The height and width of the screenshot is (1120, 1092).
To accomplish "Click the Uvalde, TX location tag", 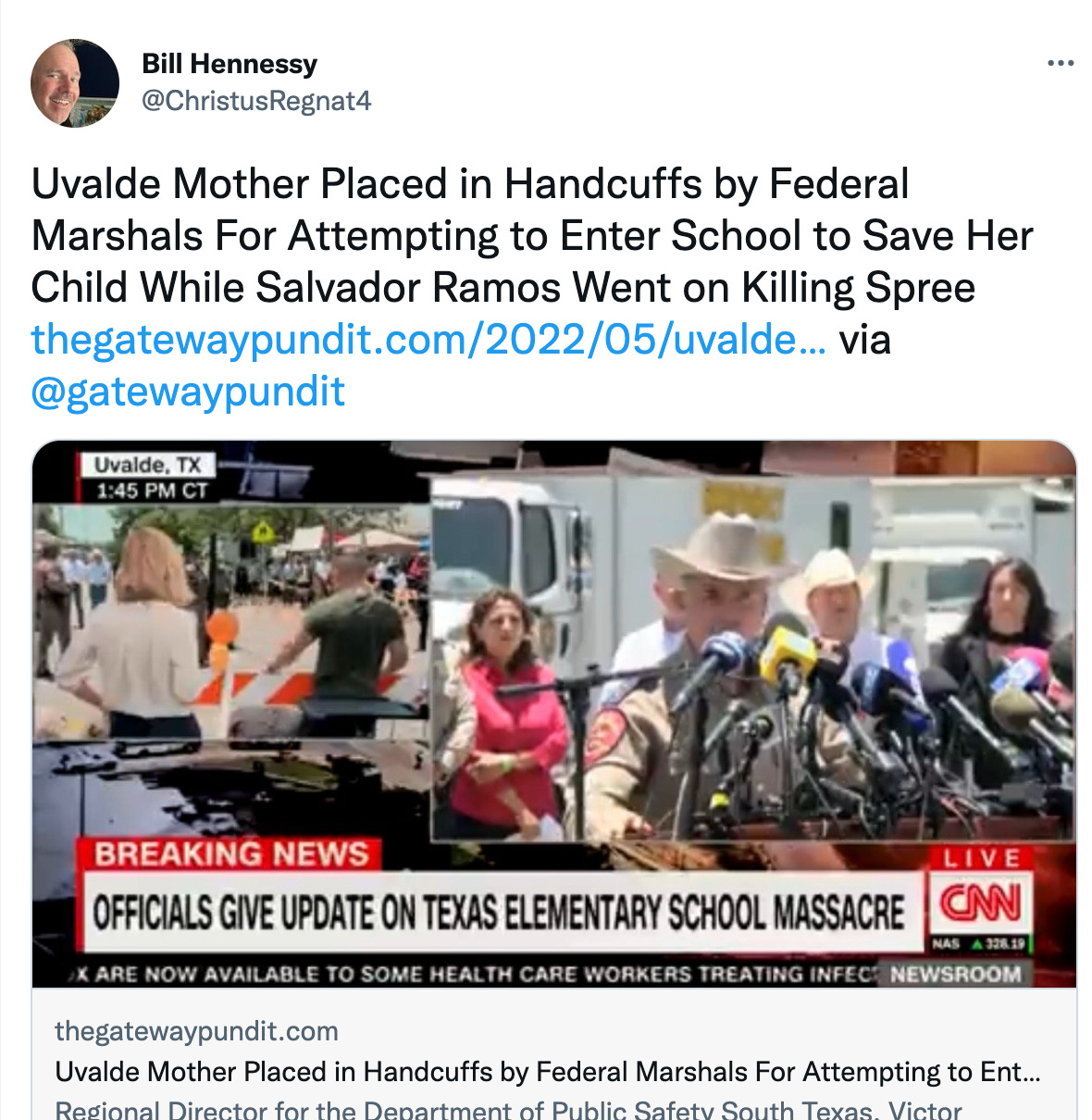I will pyautogui.click(x=148, y=465).
